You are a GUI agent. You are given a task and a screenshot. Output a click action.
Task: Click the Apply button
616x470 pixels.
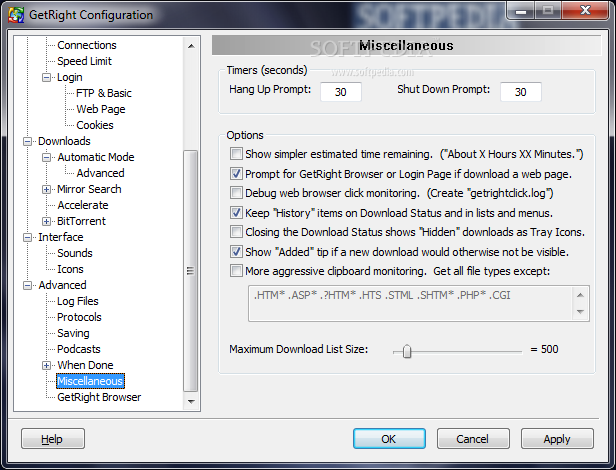[x=557, y=439]
